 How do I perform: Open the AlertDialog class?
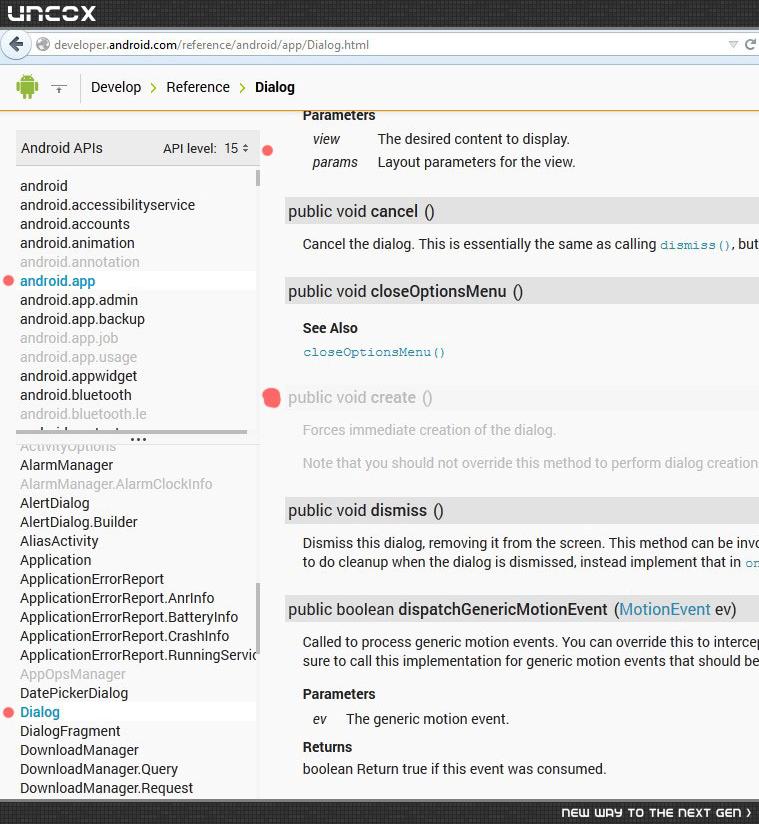click(55, 503)
